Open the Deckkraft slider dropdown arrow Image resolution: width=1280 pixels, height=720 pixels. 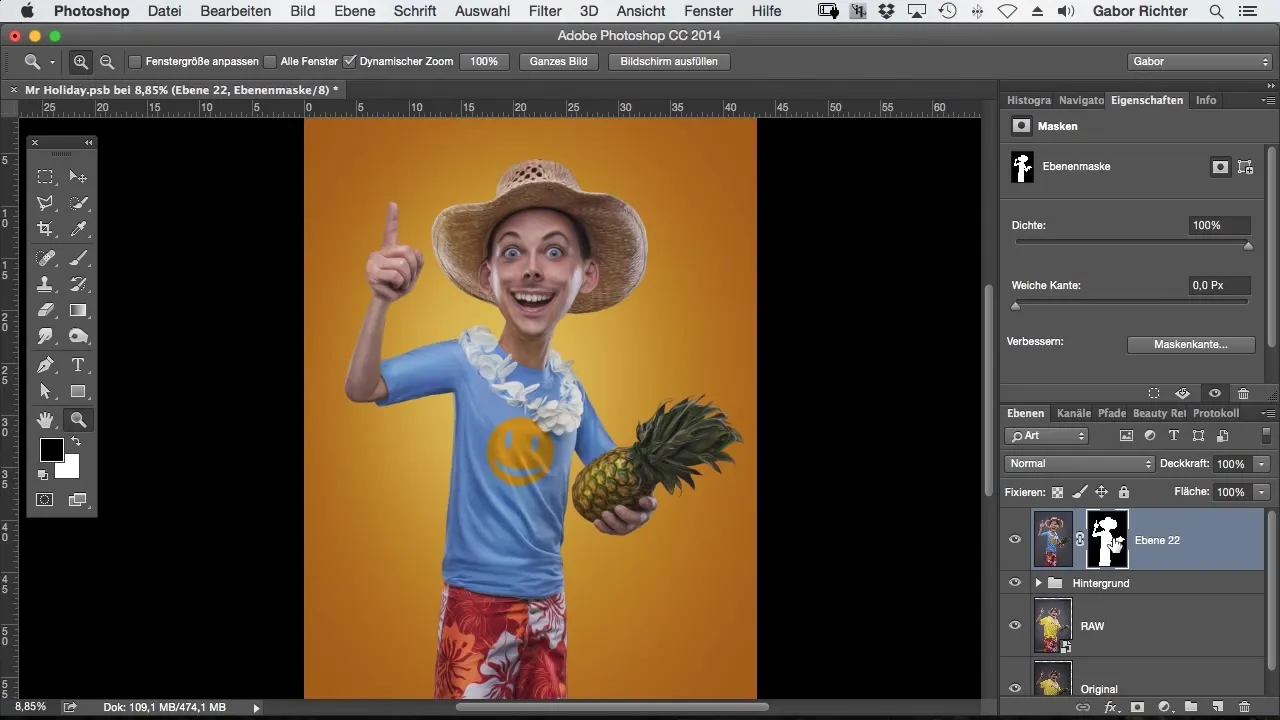(x=1262, y=464)
